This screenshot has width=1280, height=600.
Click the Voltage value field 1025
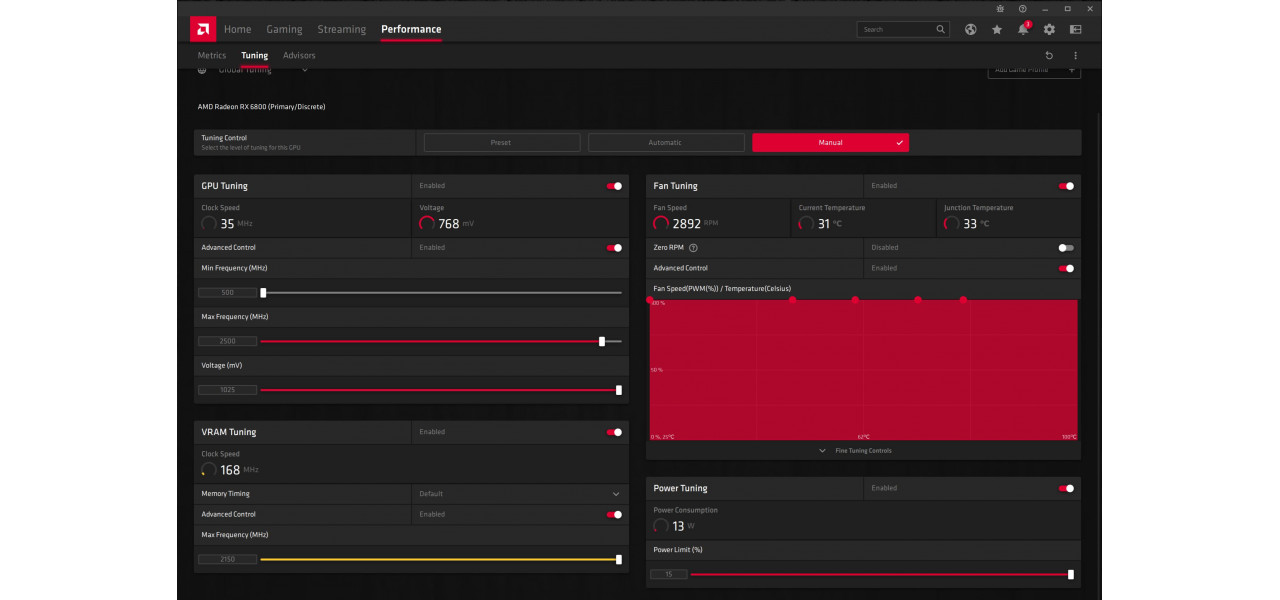[x=228, y=390]
